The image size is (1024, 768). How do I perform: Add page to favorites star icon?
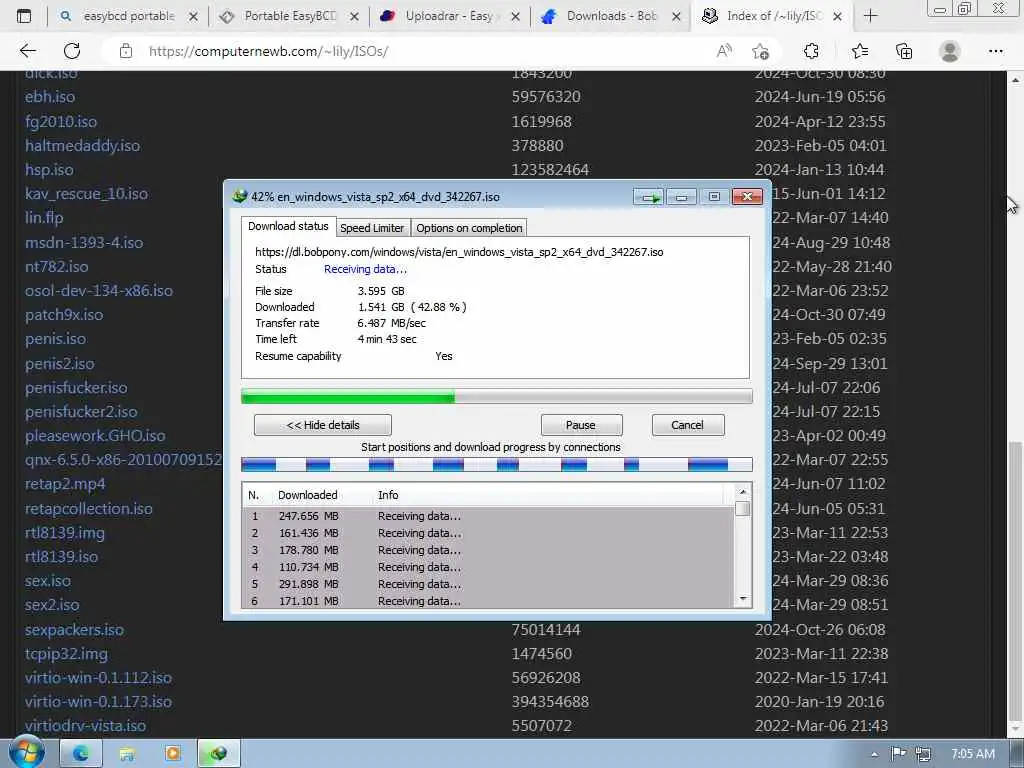[760, 51]
